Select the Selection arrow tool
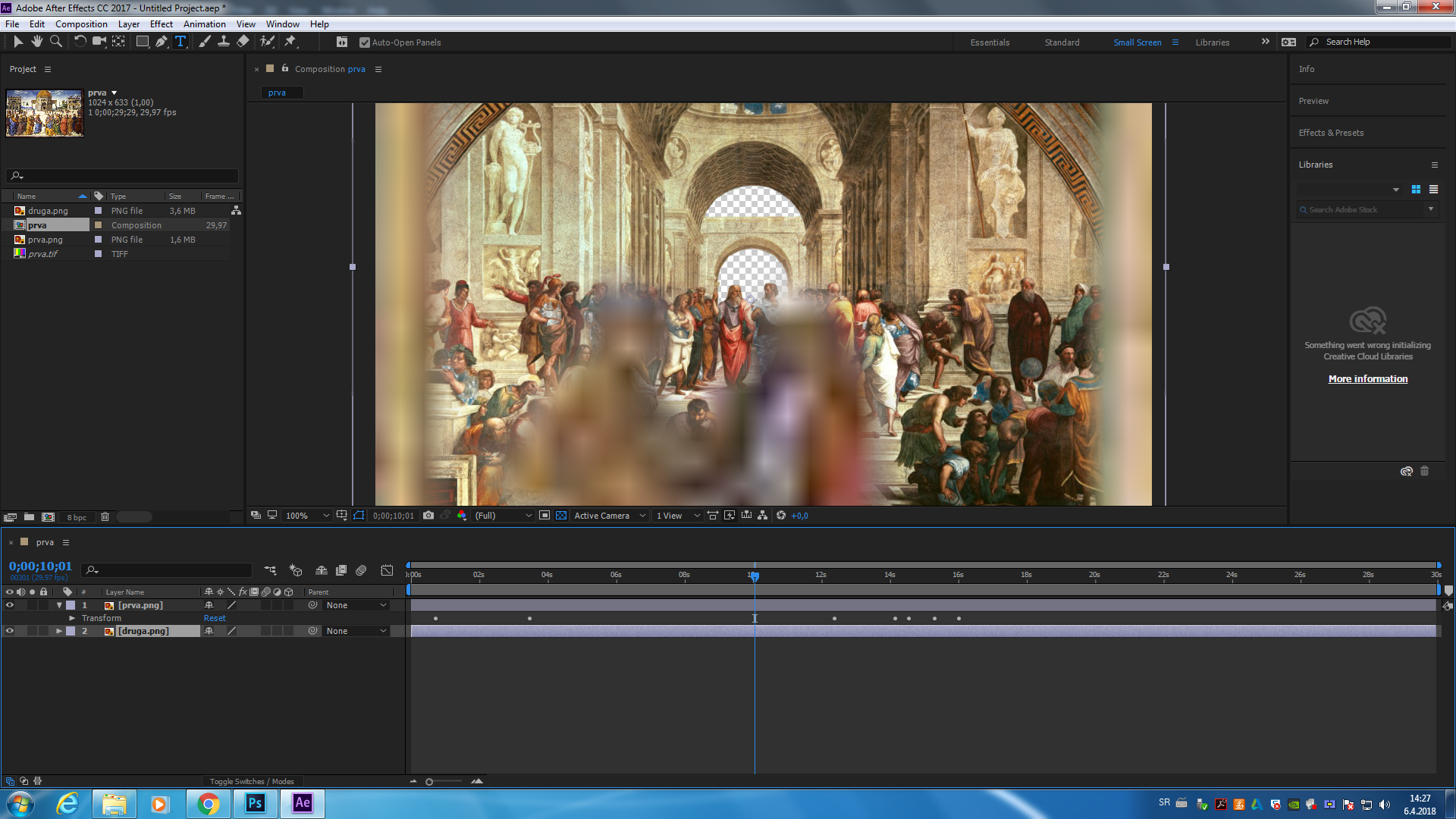1456x819 pixels. pos(18,42)
